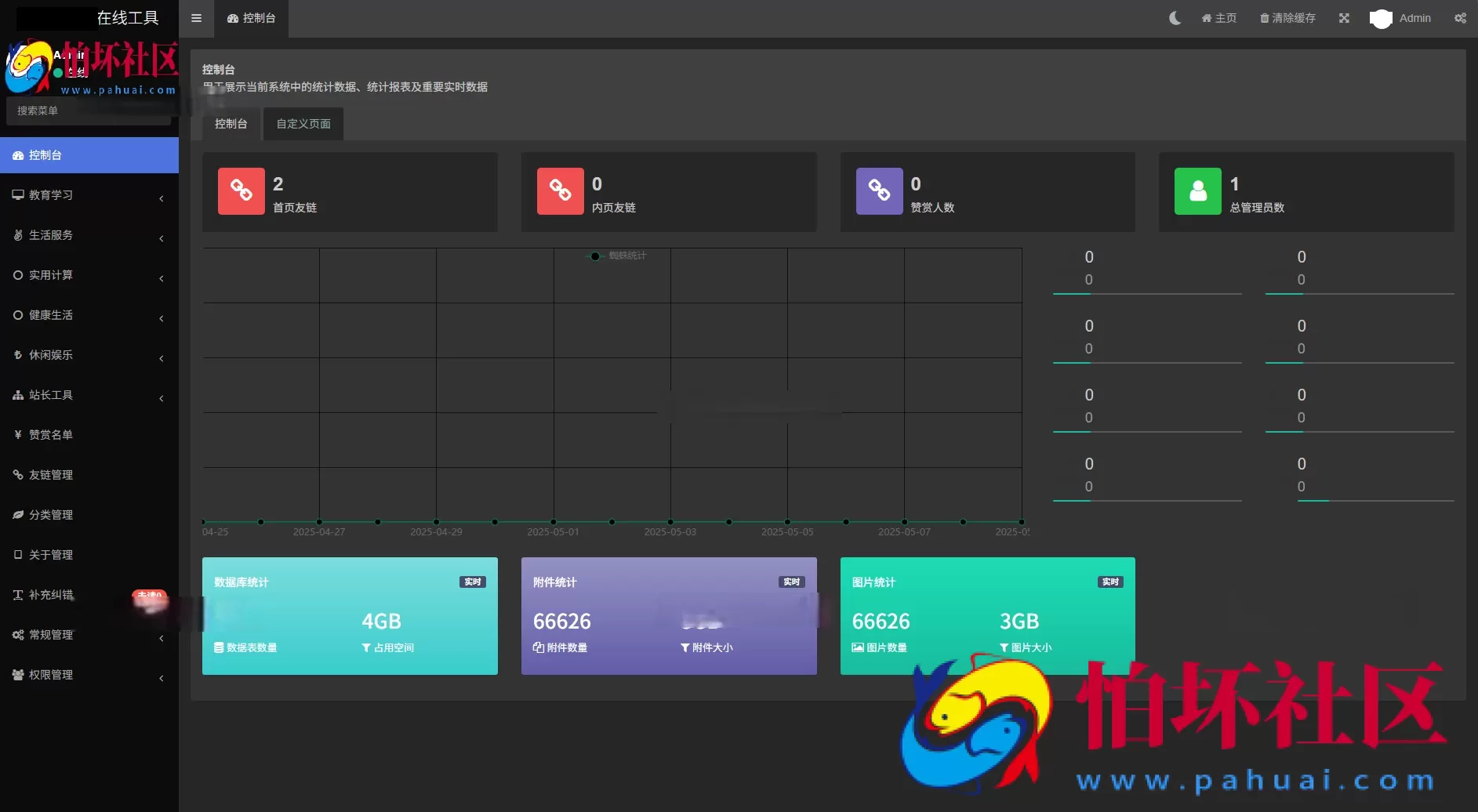1478x812 pixels.
Task: Click the fullscreen toggle icon
Action: pyautogui.click(x=1344, y=18)
